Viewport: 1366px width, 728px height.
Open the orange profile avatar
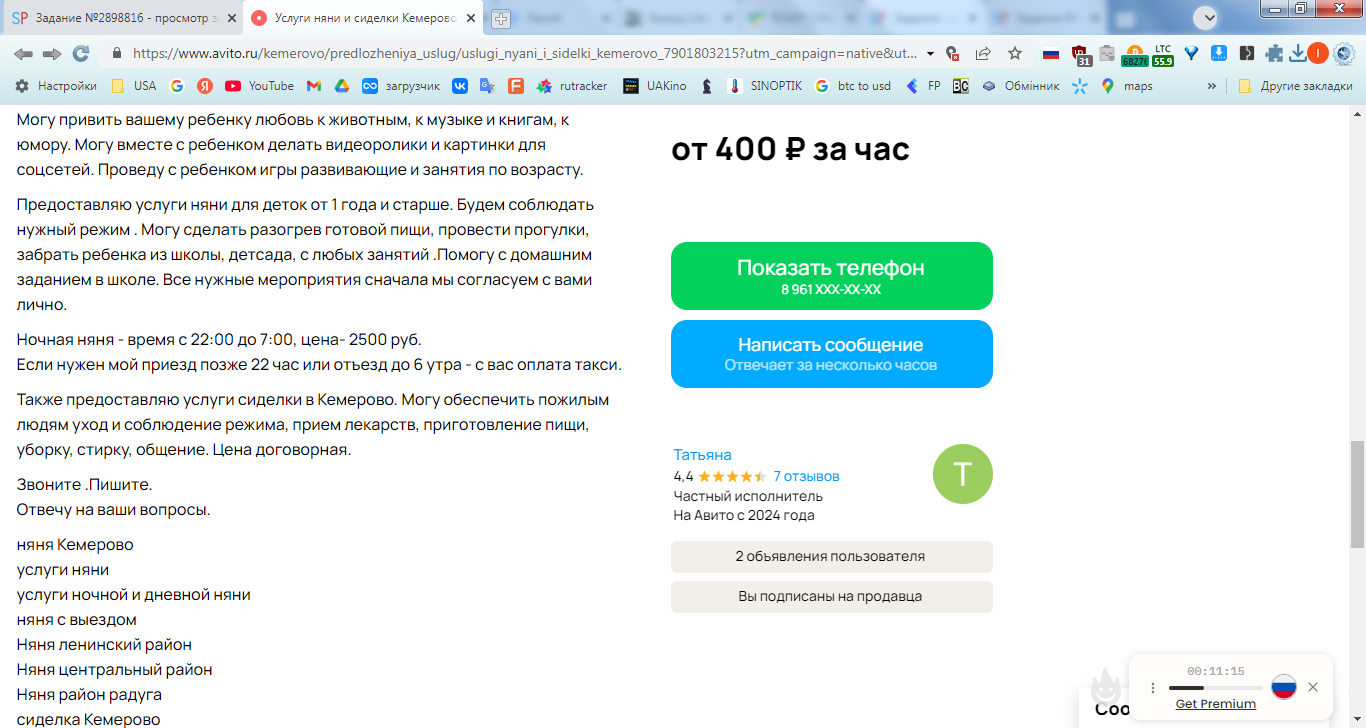(x=1318, y=54)
